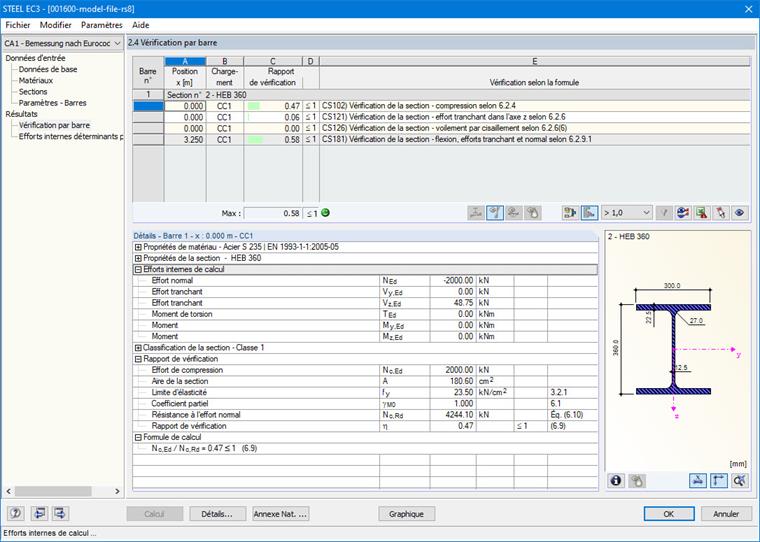Open the CA1 design case dropdown
The width and height of the screenshot is (760, 542).
pos(63,44)
